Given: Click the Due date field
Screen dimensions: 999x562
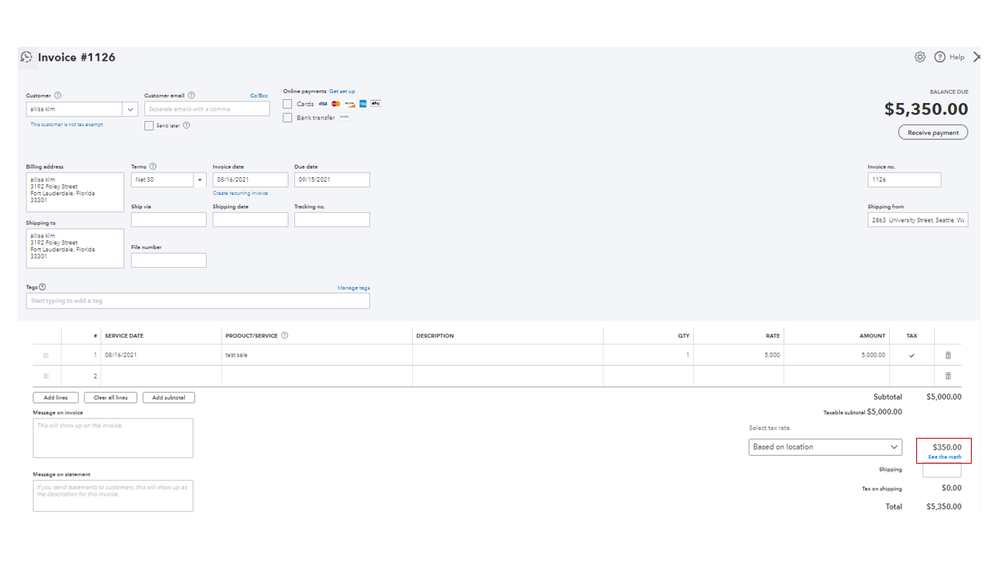Looking at the screenshot, I should [x=332, y=180].
